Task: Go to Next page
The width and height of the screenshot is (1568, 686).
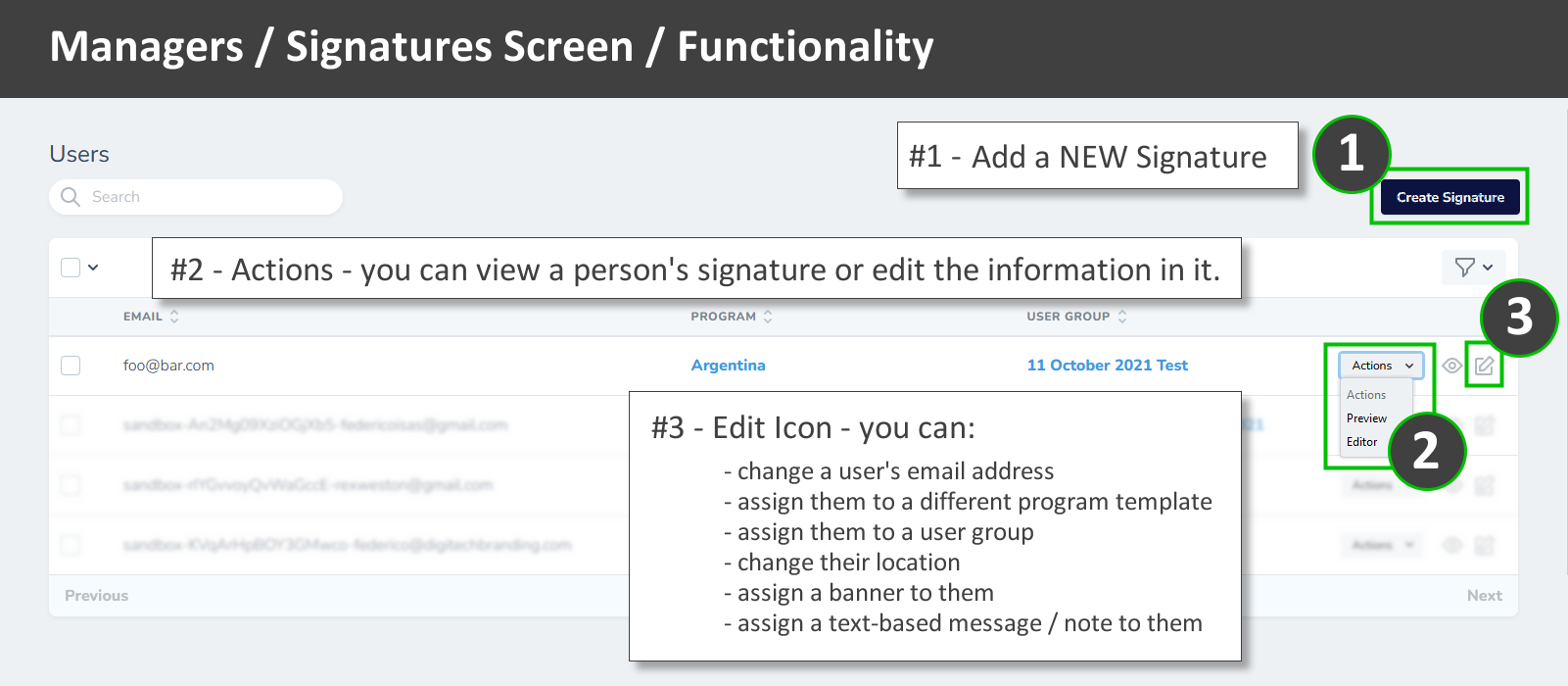Action: pos(1484,596)
